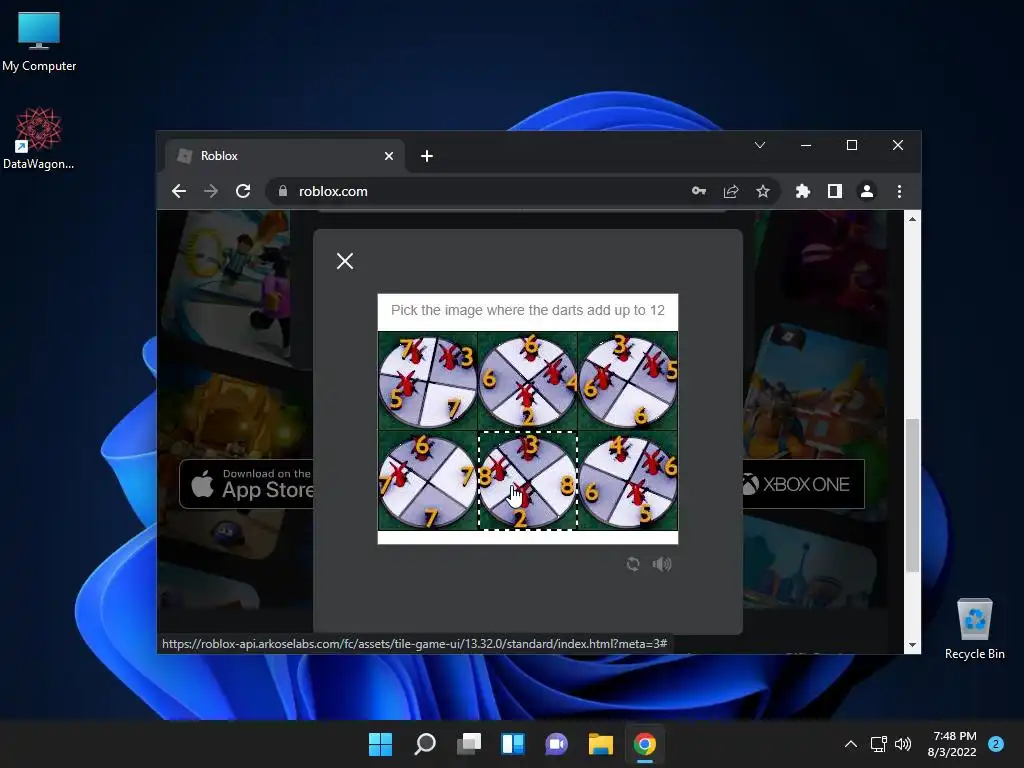The image size is (1024, 768).
Task: Open the clock showing 7:48 PM
Action: 953,744
